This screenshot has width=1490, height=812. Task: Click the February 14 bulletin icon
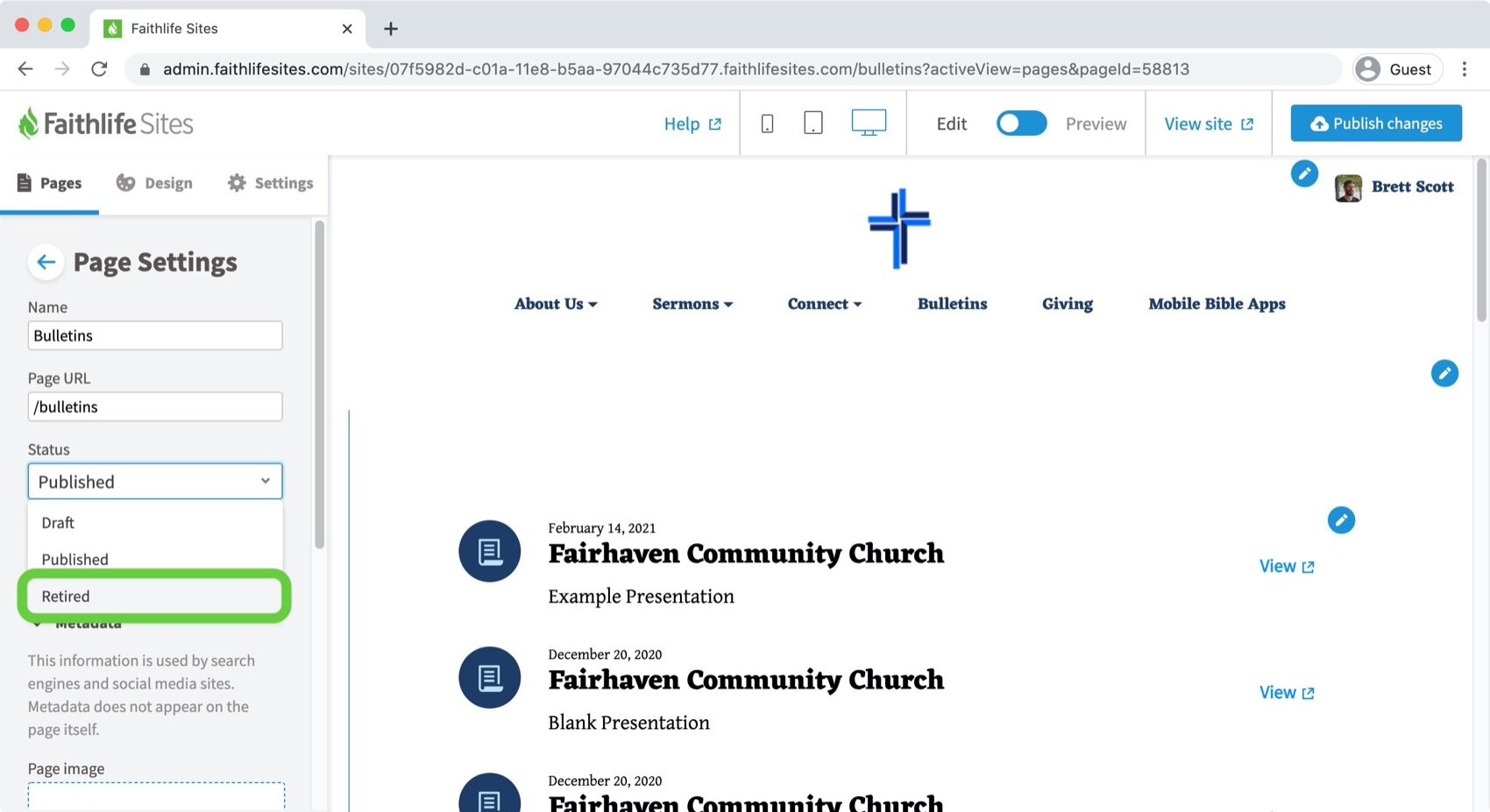point(490,552)
